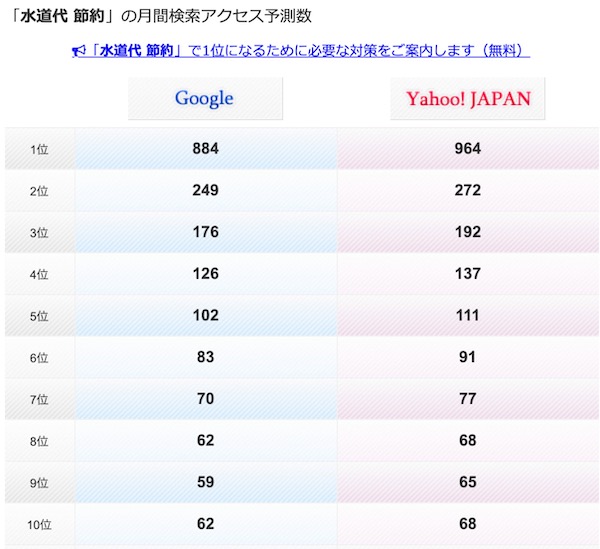Select the 1位 rank row label
This screenshot has height=549, width=600.
39,149
